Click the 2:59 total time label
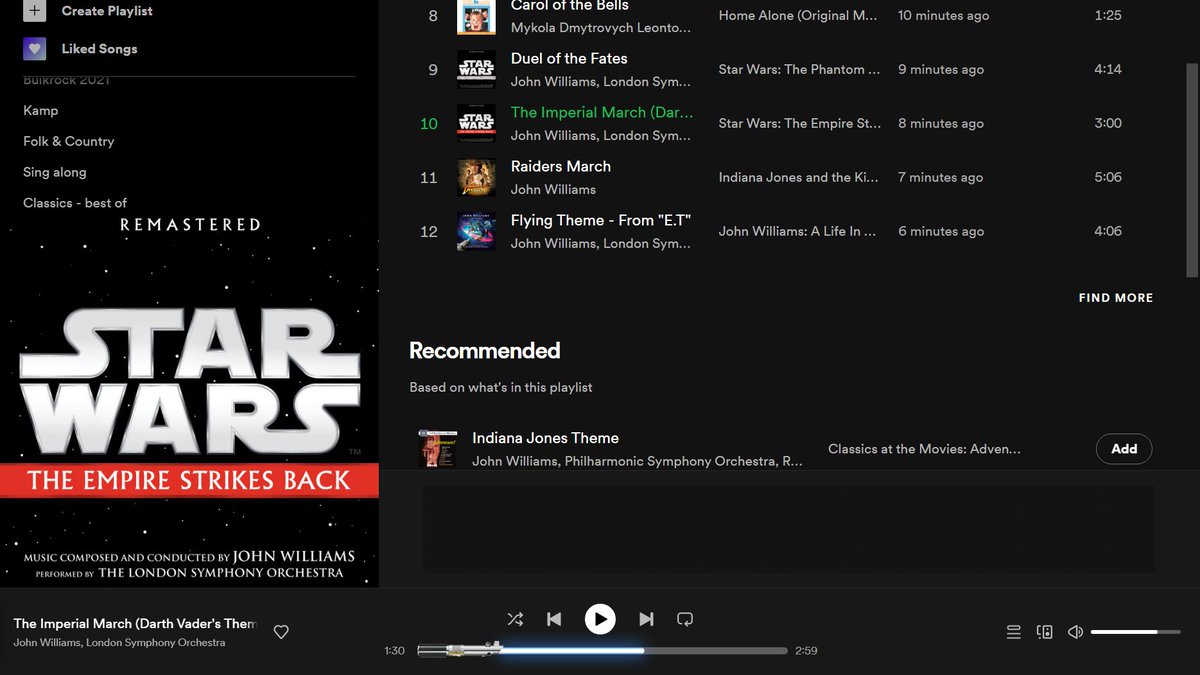 click(x=806, y=651)
